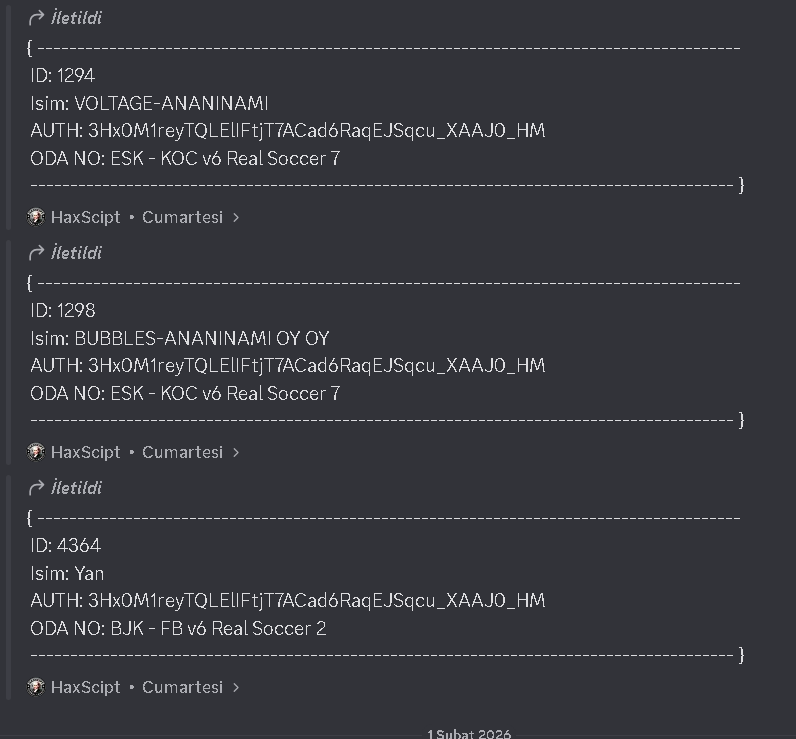Jump to original via Cumartesi under first message

182,217
